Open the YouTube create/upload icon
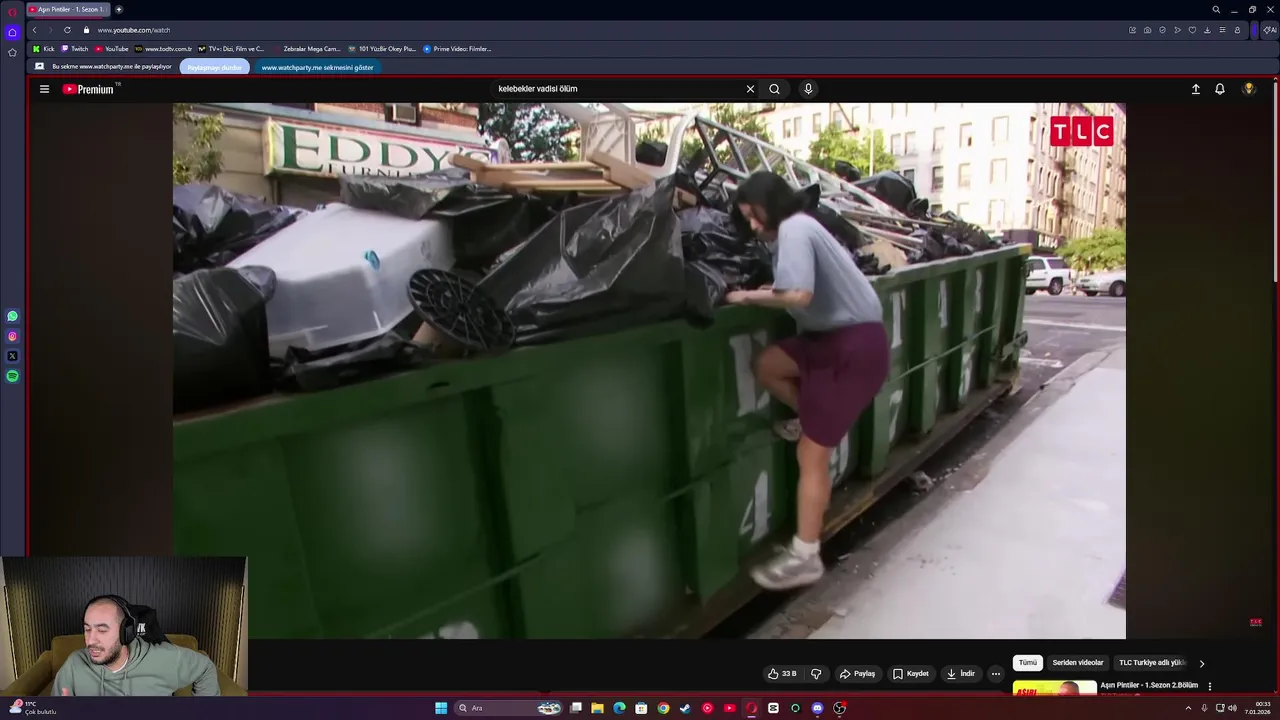The height and width of the screenshot is (720, 1280). pos(1195,89)
